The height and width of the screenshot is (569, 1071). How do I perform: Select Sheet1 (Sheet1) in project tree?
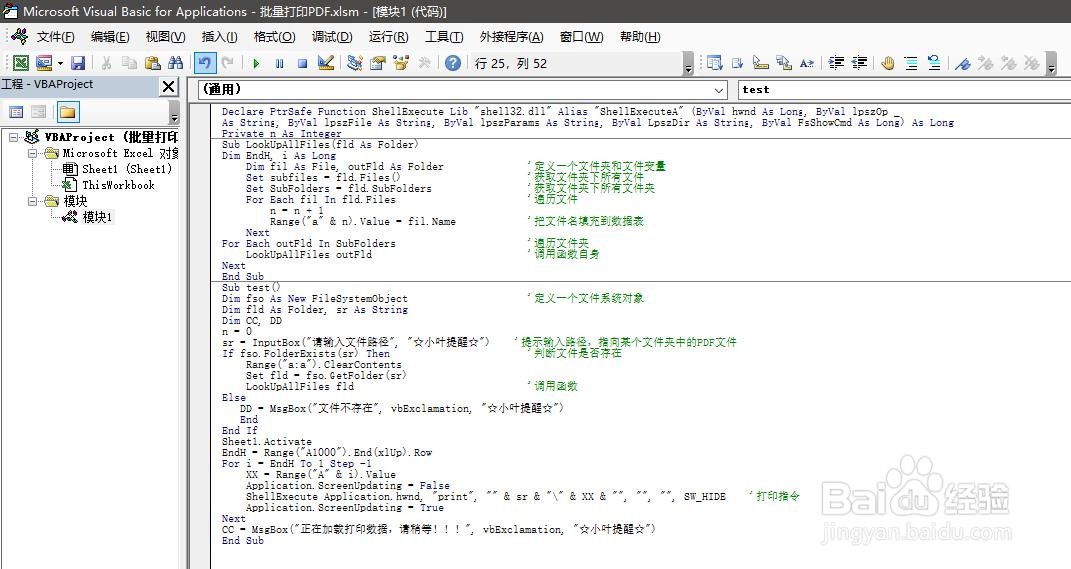pos(126,169)
